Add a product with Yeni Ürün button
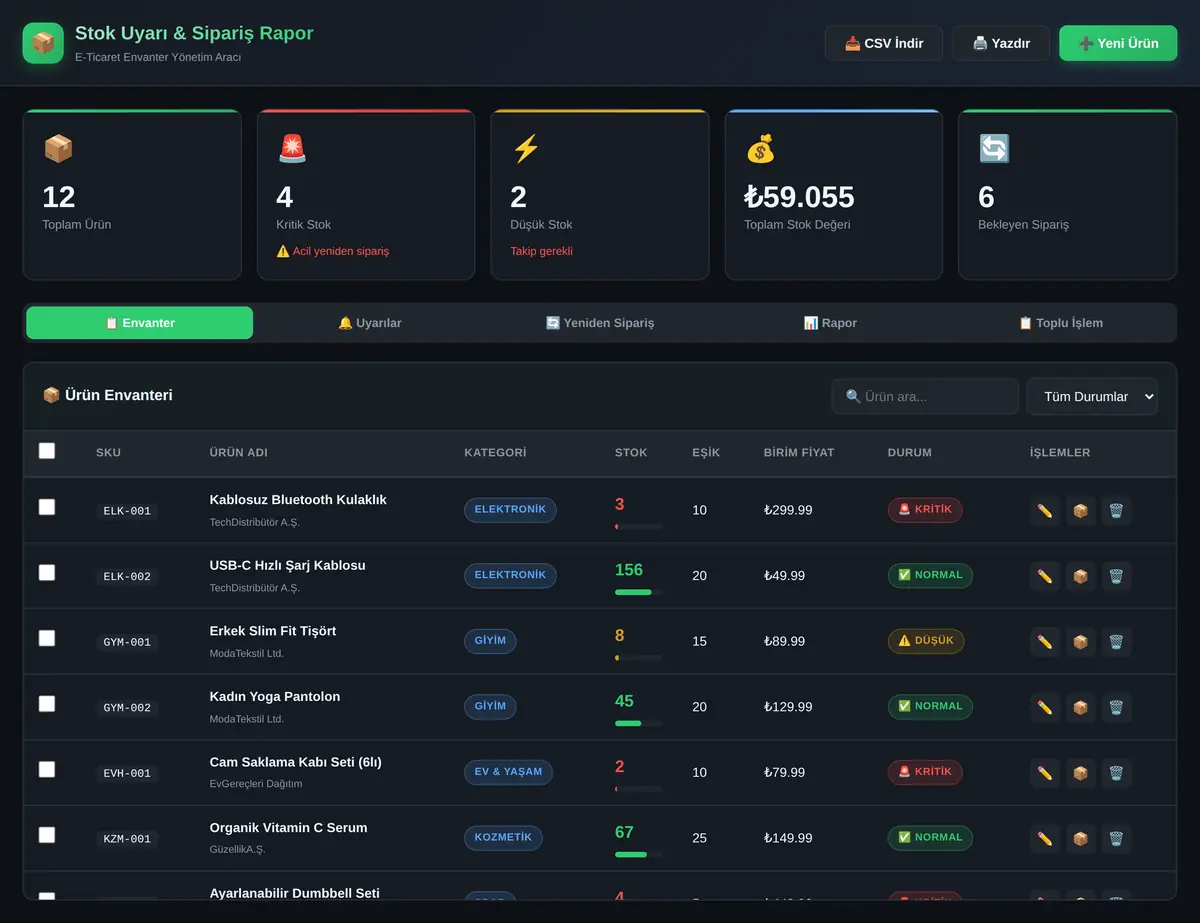 (x=1118, y=43)
